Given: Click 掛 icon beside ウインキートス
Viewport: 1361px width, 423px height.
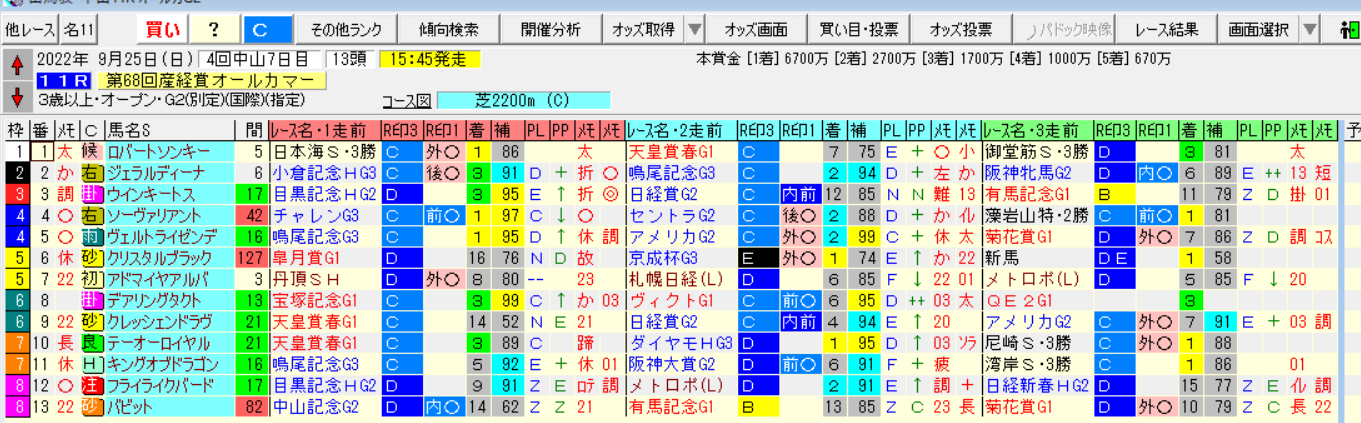Looking at the screenshot, I should (91, 194).
